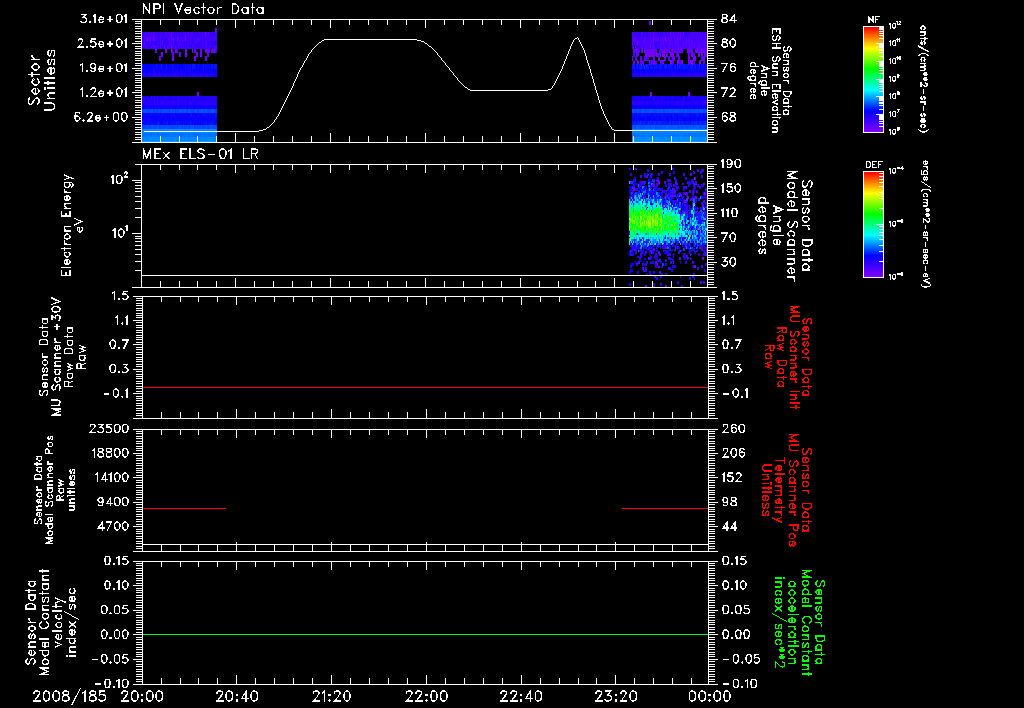Image resolution: width=1024 pixels, height=708 pixels.
Task: Click the '68' Sun Elevation tick label
Action: 729,117
